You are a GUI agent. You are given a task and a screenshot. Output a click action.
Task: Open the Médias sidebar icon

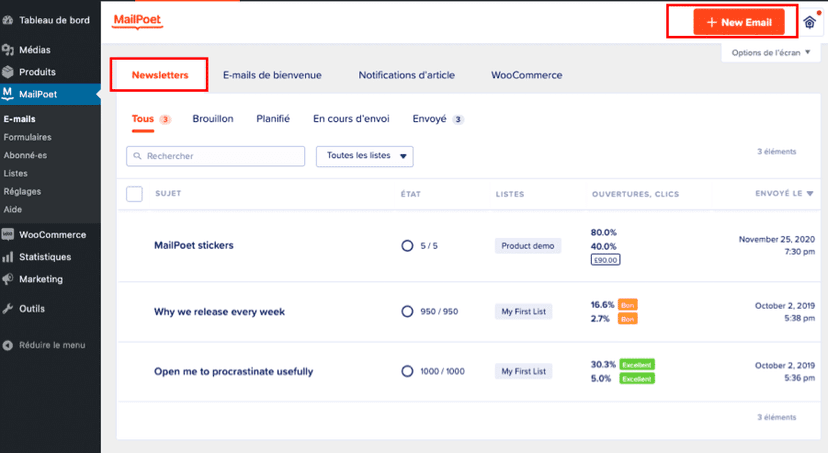8,50
